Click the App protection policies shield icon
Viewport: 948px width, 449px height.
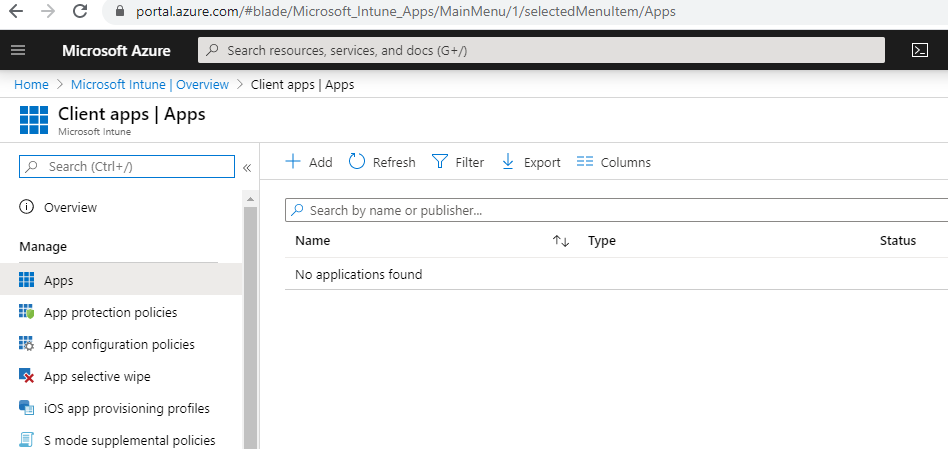27,312
